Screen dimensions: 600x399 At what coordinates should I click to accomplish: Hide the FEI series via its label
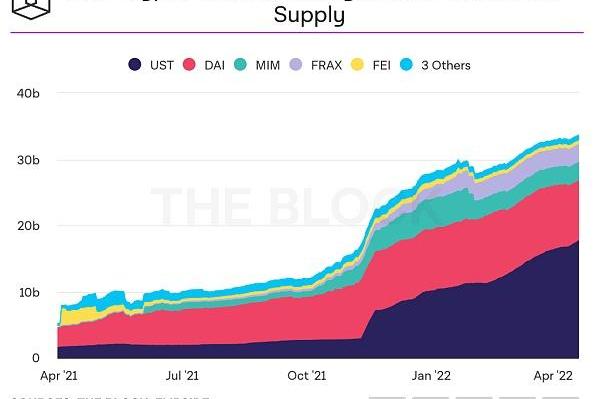pyautogui.click(x=381, y=65)
